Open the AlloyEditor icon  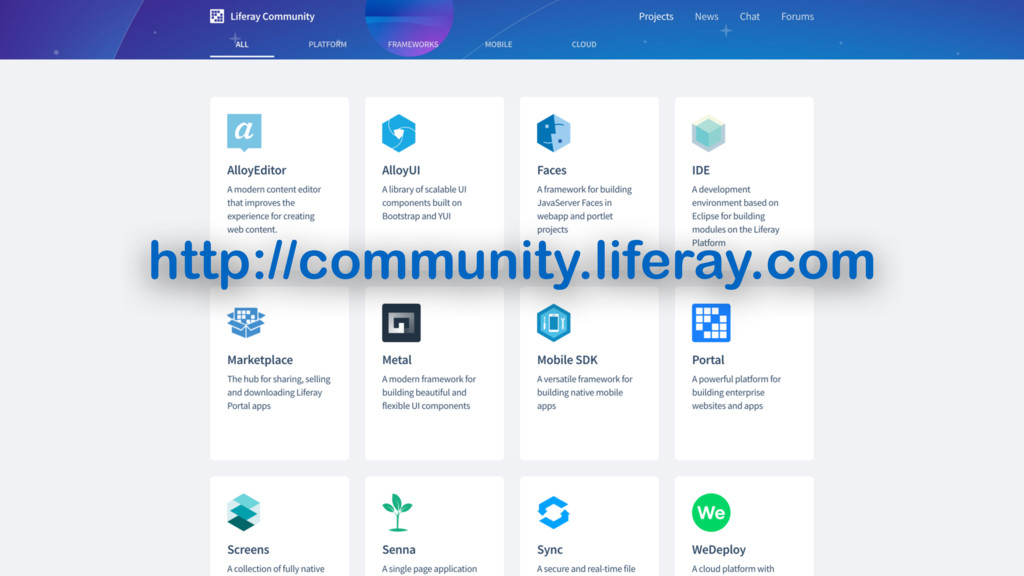[x=244, y=133]
